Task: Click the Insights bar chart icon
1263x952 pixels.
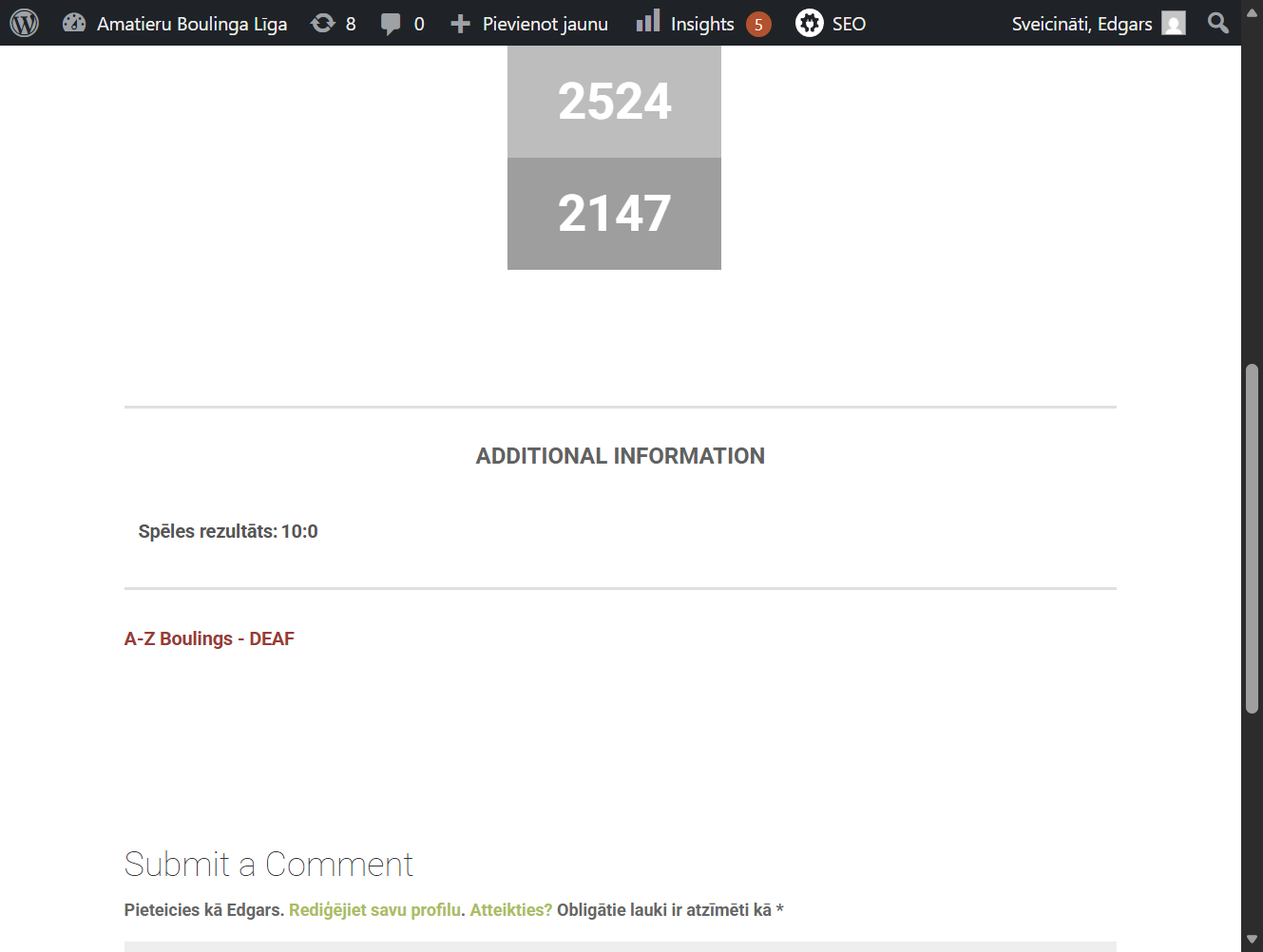Action: (648, 21)
